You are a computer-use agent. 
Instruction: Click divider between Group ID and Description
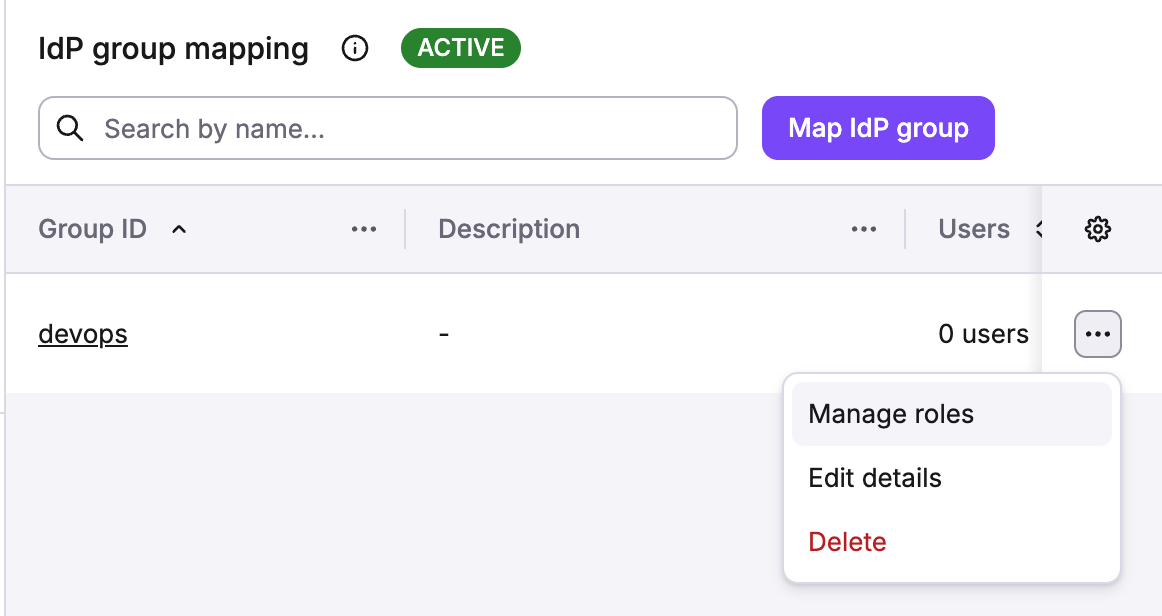(405, 229)
